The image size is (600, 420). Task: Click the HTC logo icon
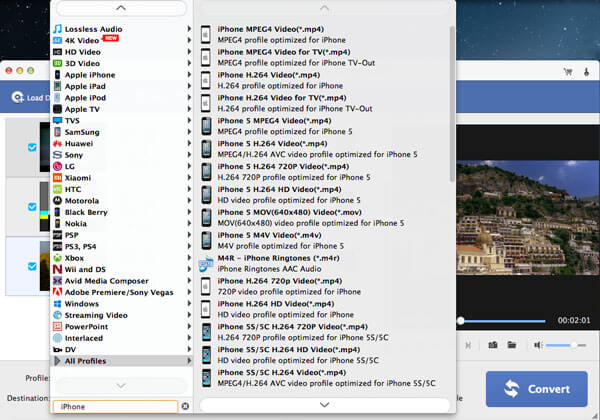click(57, 189)
